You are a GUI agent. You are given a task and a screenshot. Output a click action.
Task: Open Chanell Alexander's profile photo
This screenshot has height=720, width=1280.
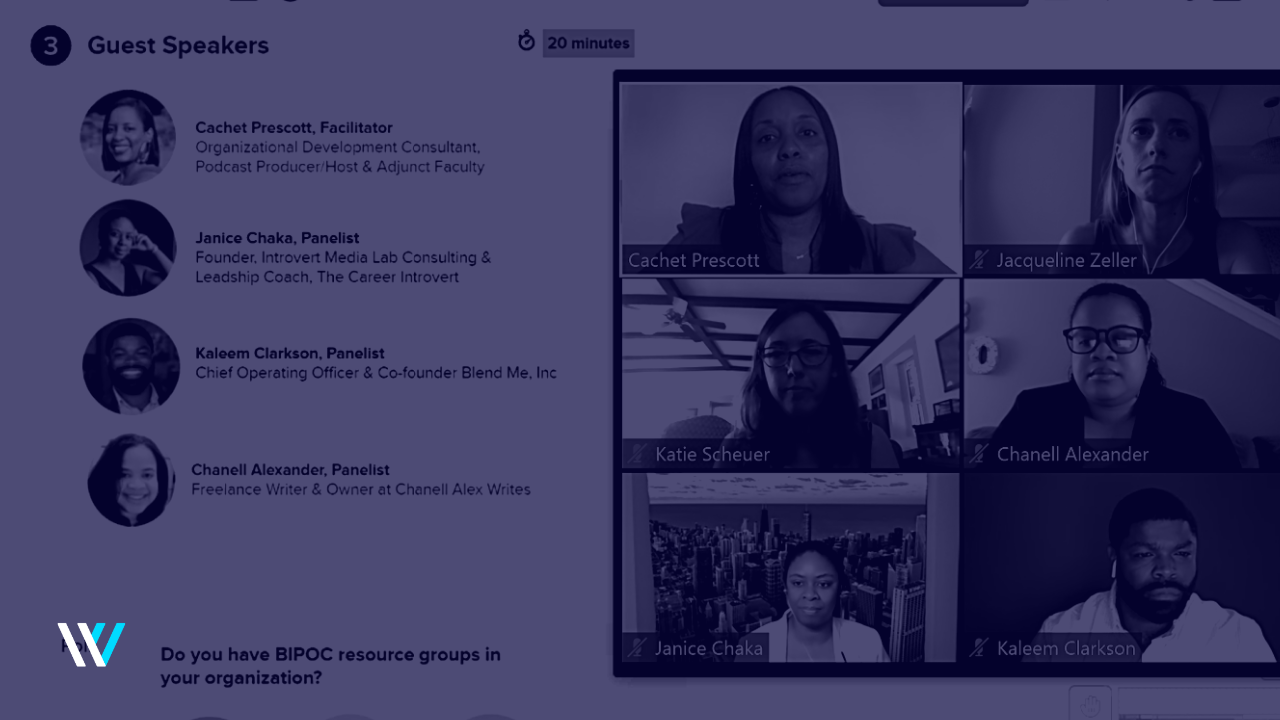click(x=131, y=479)
